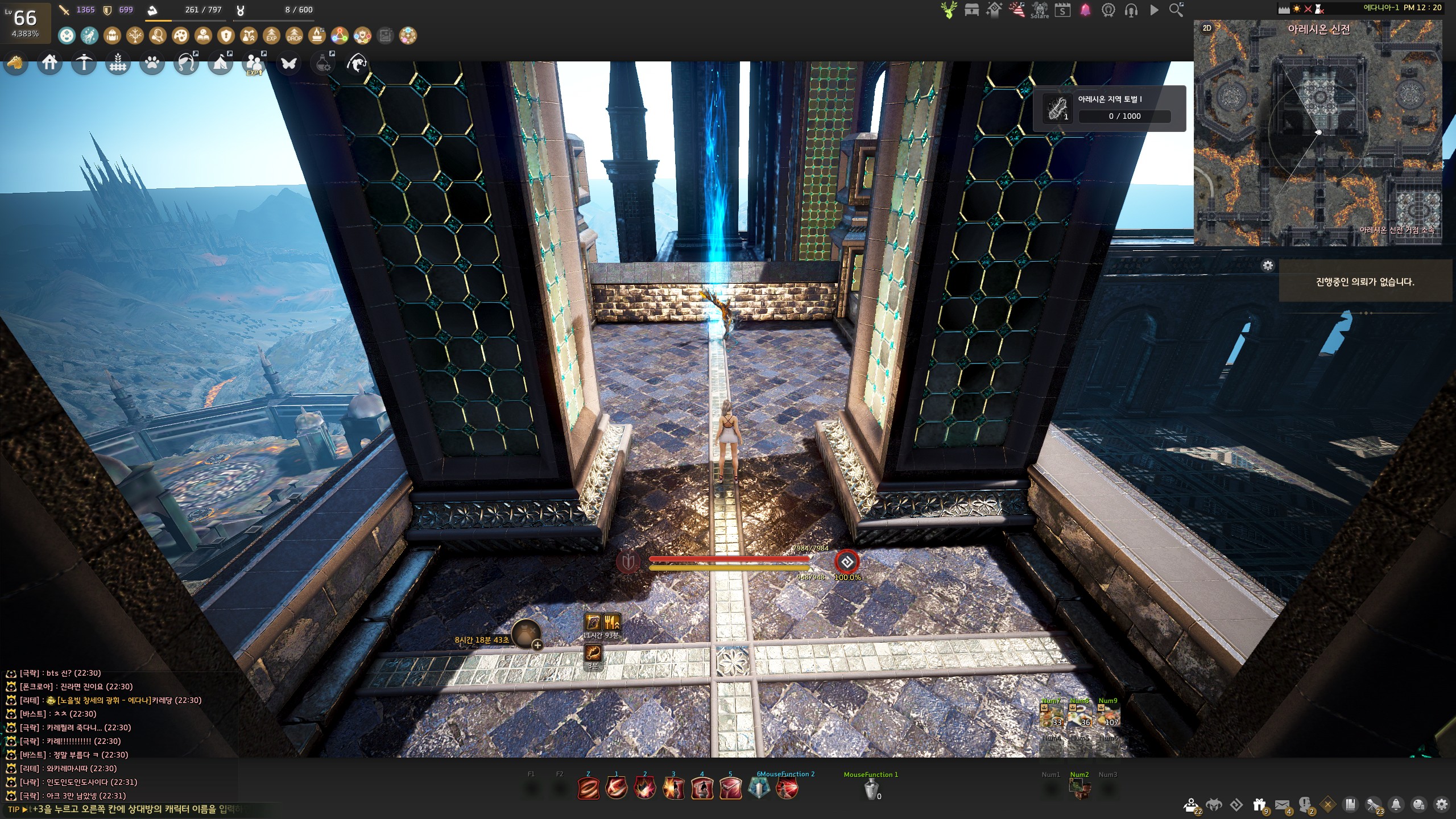Viewport: 1456px width, 819px height.
Task: Use the MouseFunction 1 potion flask slot
Action: pyautogui.click(x=871, y=789)
